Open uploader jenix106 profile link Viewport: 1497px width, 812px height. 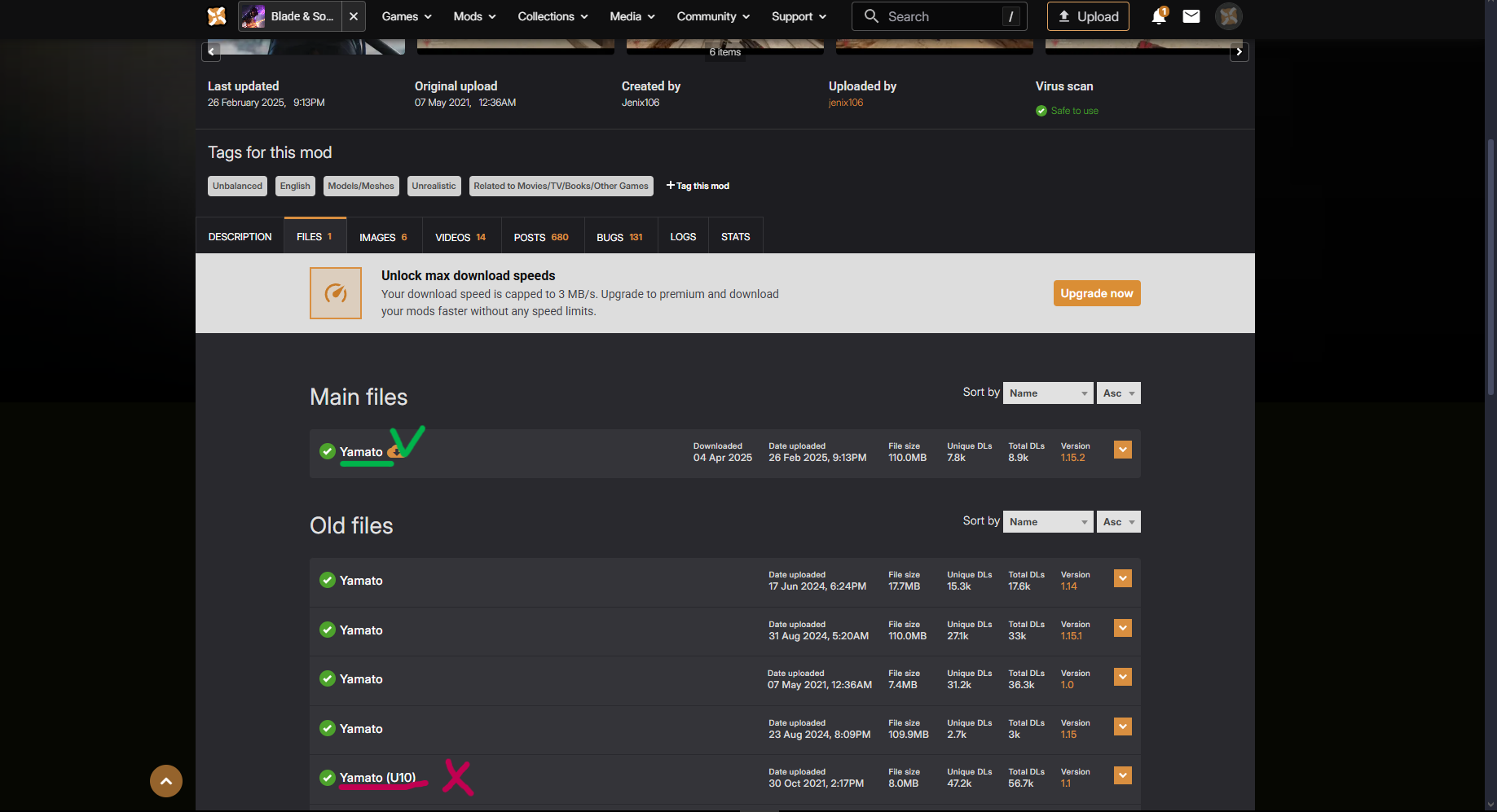click(x=846, y=103)
